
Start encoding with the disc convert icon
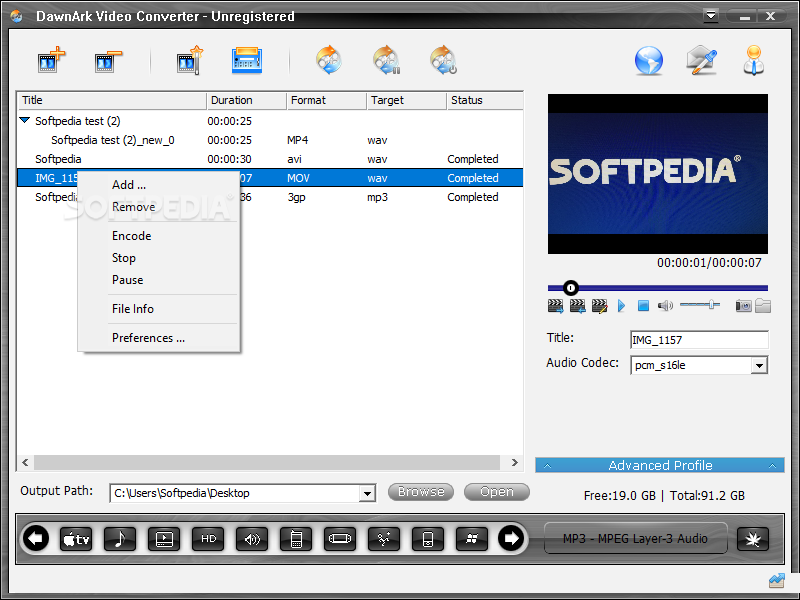329,60
